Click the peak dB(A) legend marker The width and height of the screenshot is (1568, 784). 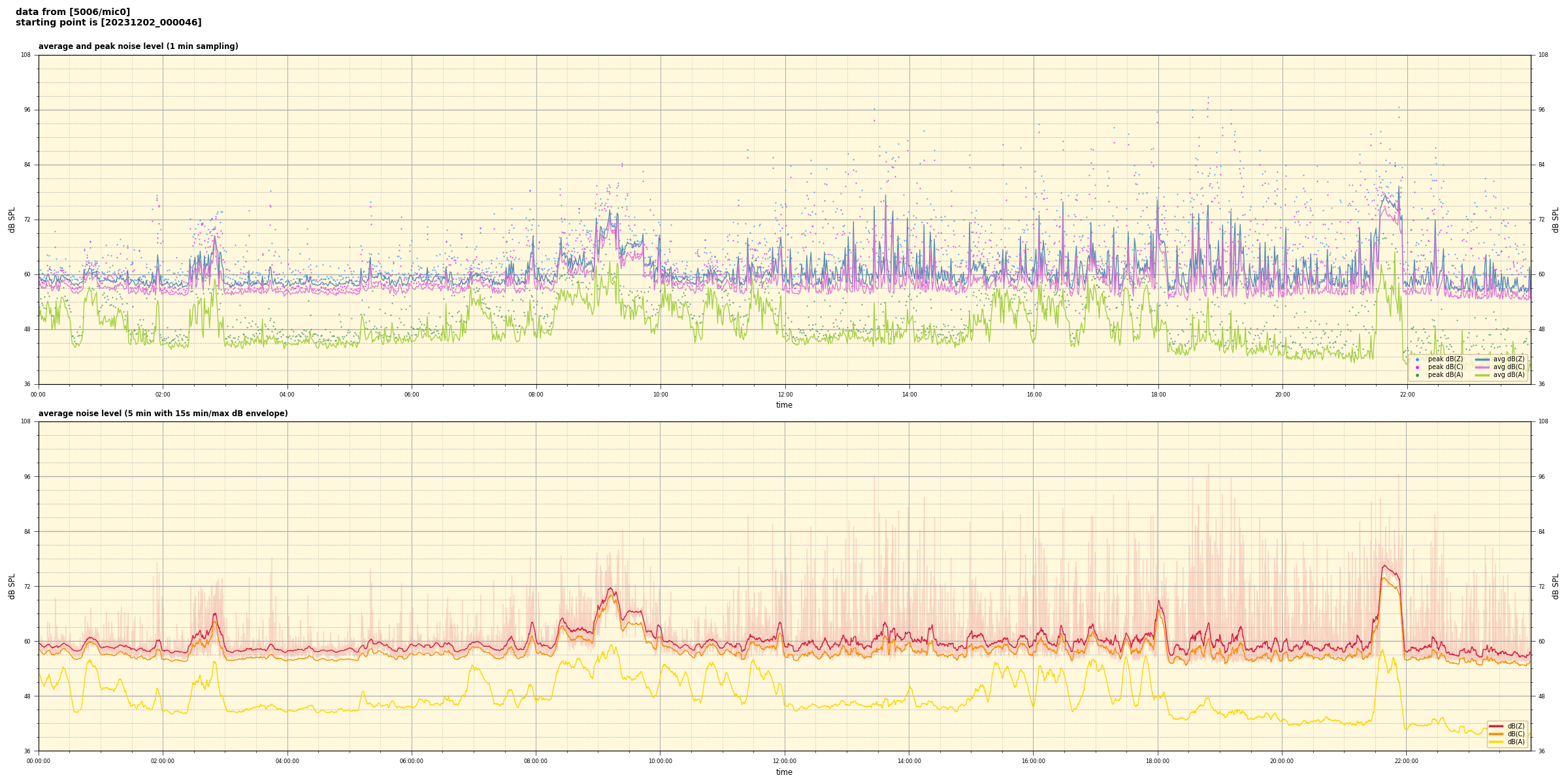click(1417, 375)
